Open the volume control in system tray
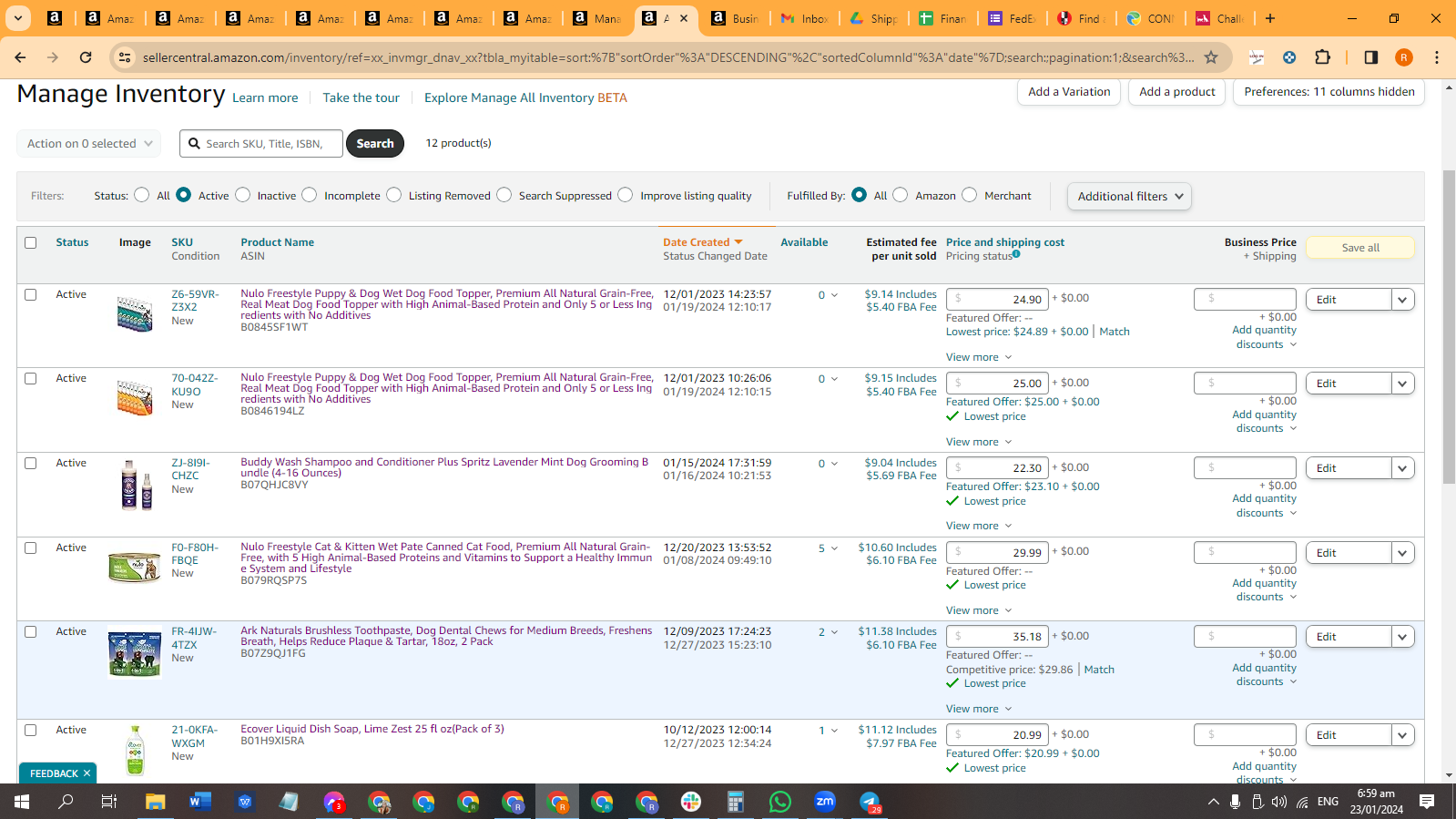Screen dimensions: 1456x819 (x=1279, y=802)
